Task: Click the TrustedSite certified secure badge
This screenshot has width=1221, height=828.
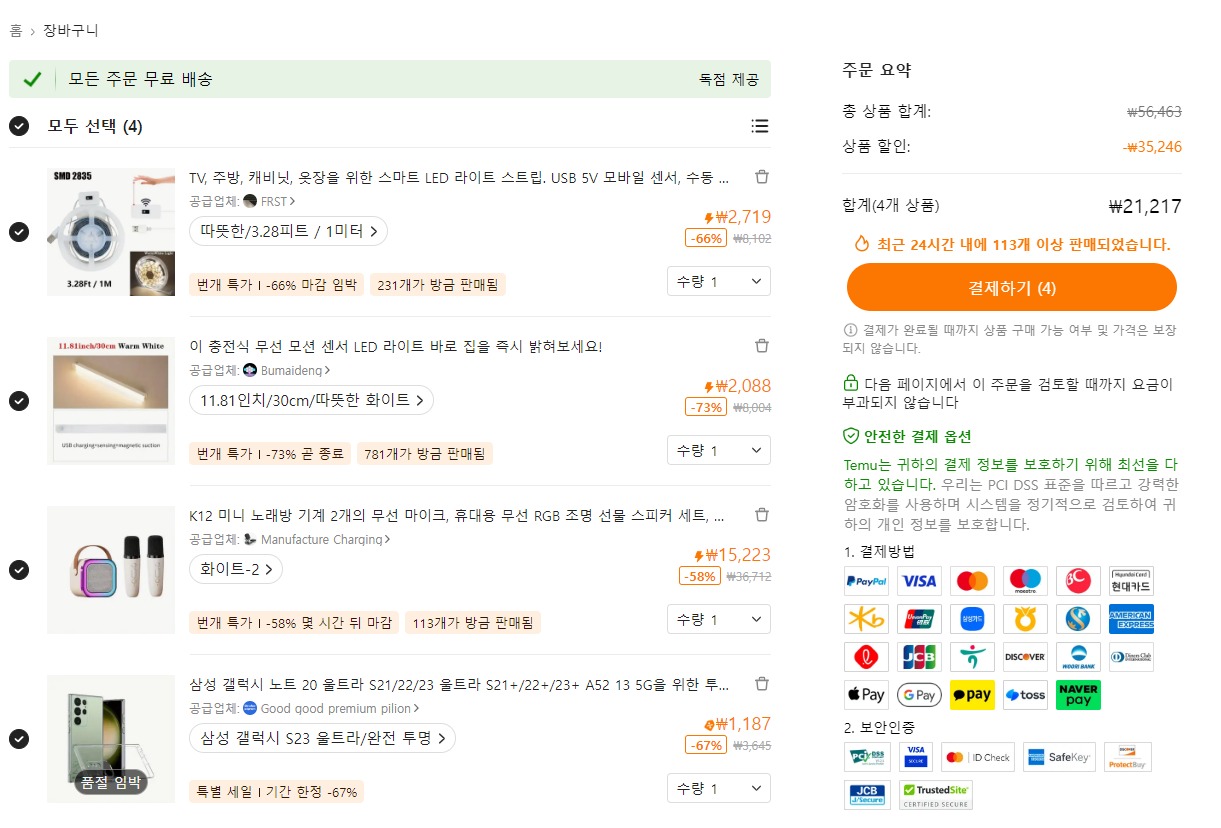Action: pyautogui.click(x=936, y=795)
